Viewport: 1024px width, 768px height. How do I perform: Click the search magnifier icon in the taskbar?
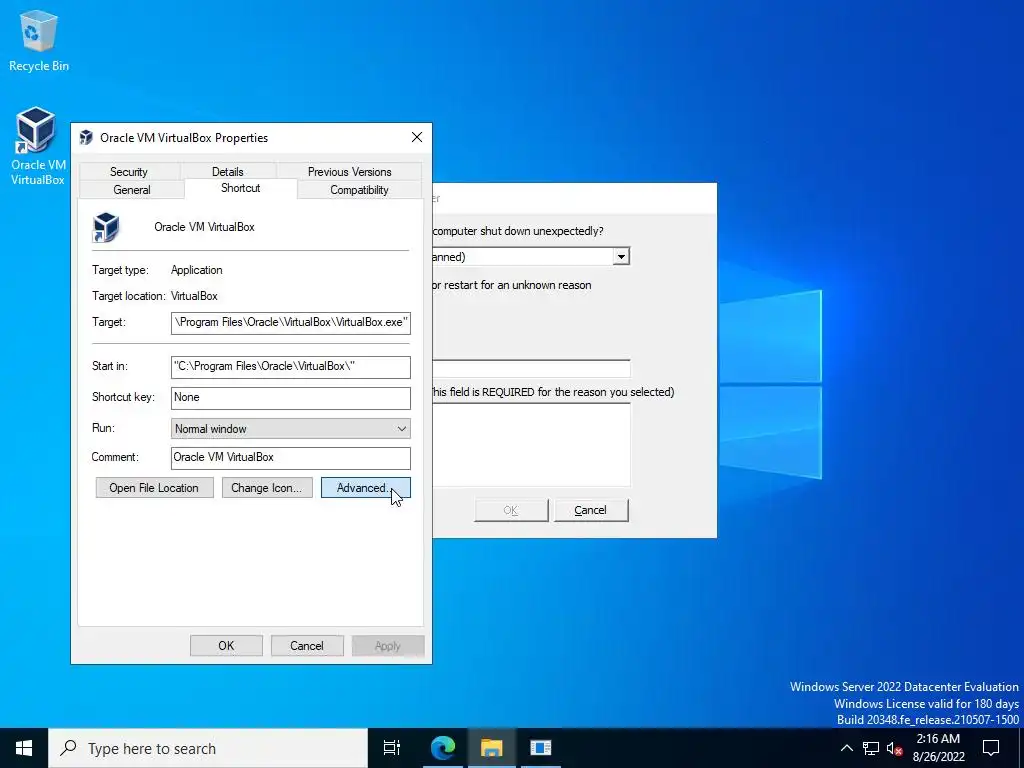coord(68,748)
